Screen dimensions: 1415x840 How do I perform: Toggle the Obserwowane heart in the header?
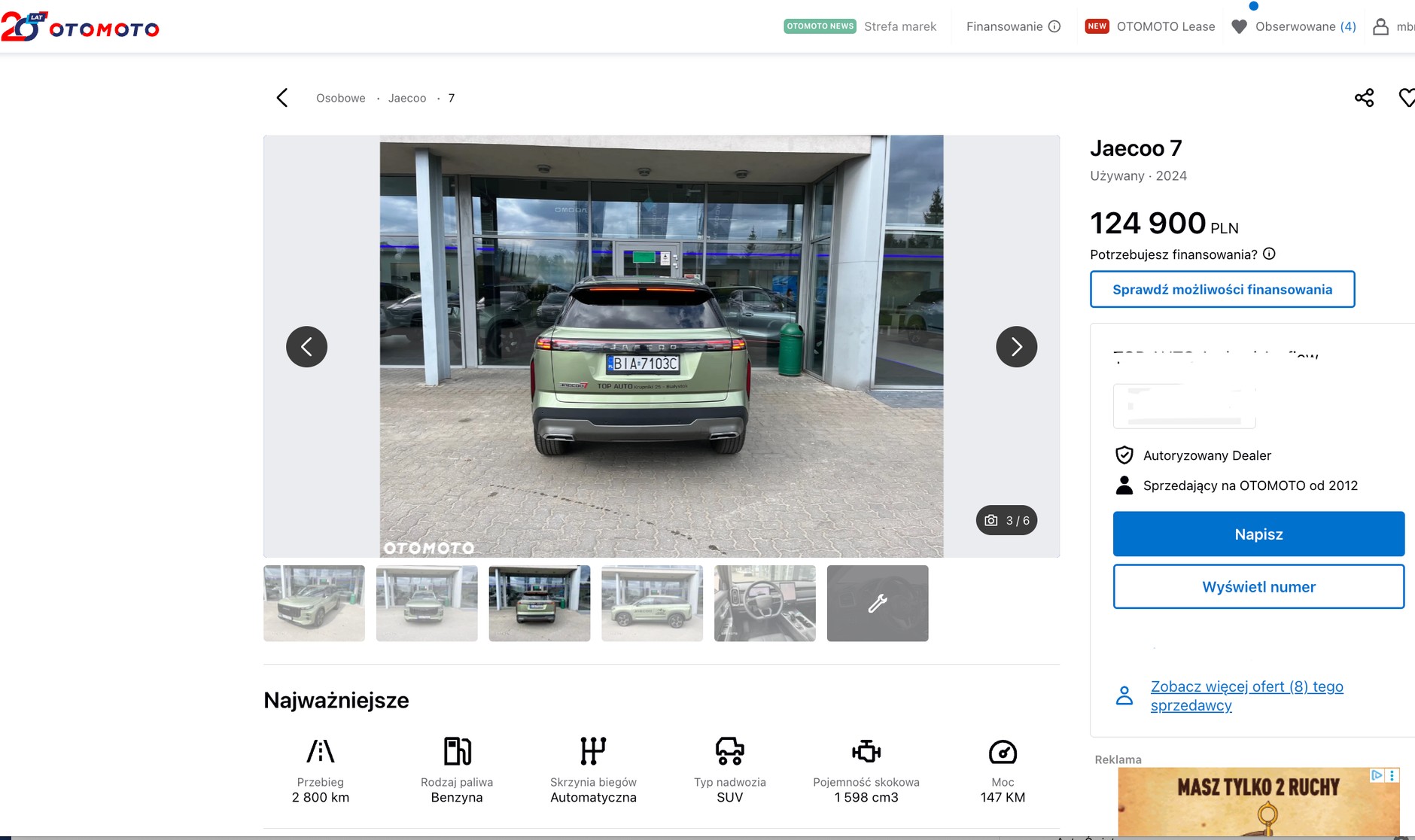tap(1239, 26)
